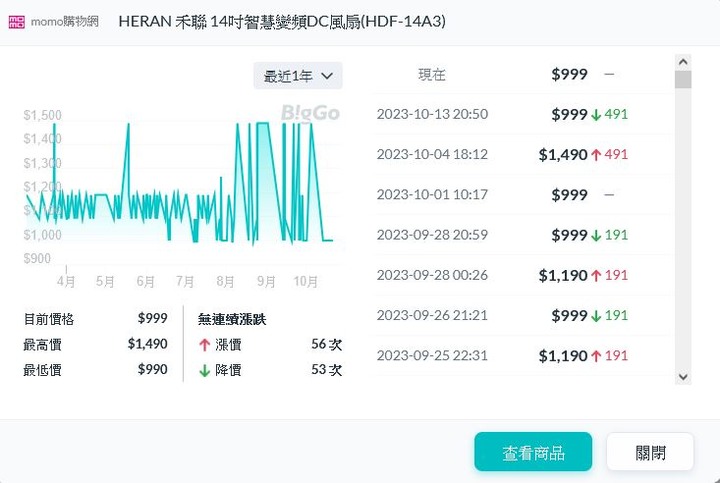Viewport: 720px width, 483px height.
Task: Click the 56 次 price increase count
Action: coord(326,344)
